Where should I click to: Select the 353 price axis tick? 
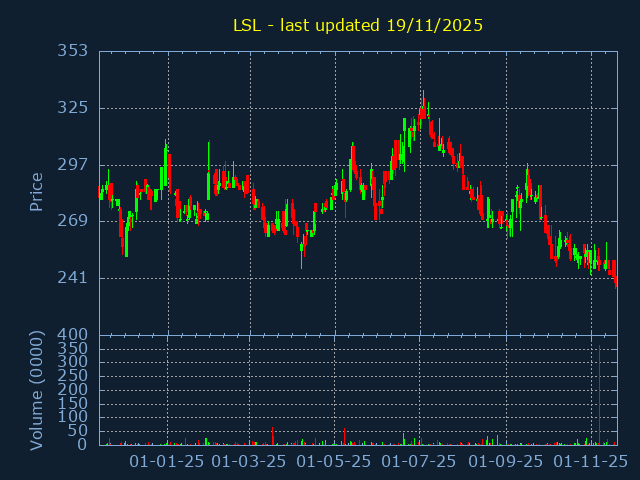pyautogui.click(x=73, y=51)
